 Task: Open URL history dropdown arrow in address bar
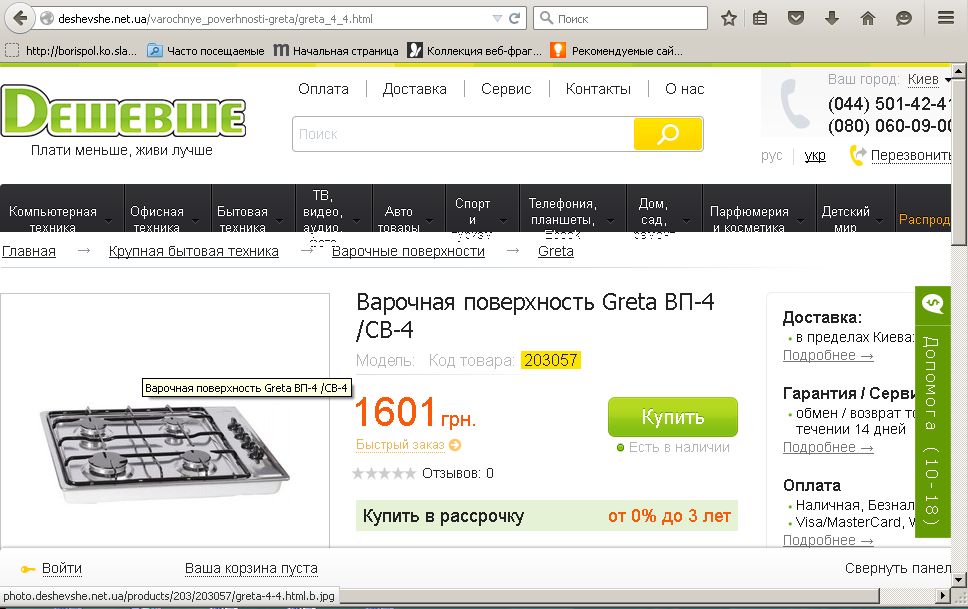coord(497,19)
